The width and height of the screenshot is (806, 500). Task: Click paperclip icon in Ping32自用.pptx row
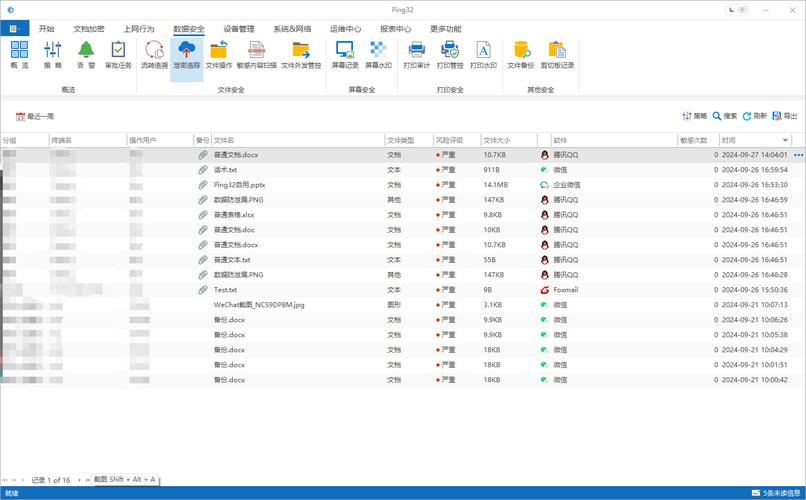pos(203,184)
